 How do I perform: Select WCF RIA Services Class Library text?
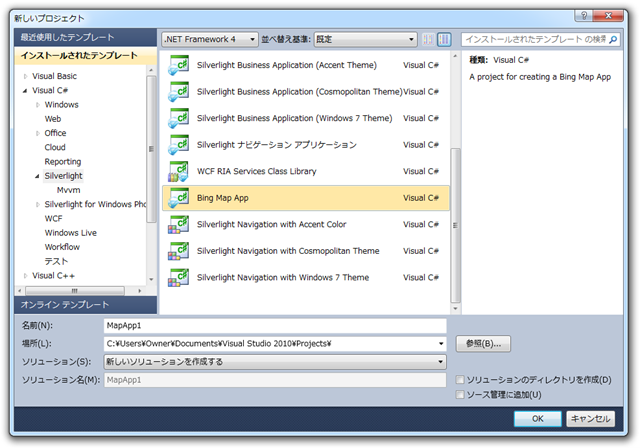click(x=256, y=171)
